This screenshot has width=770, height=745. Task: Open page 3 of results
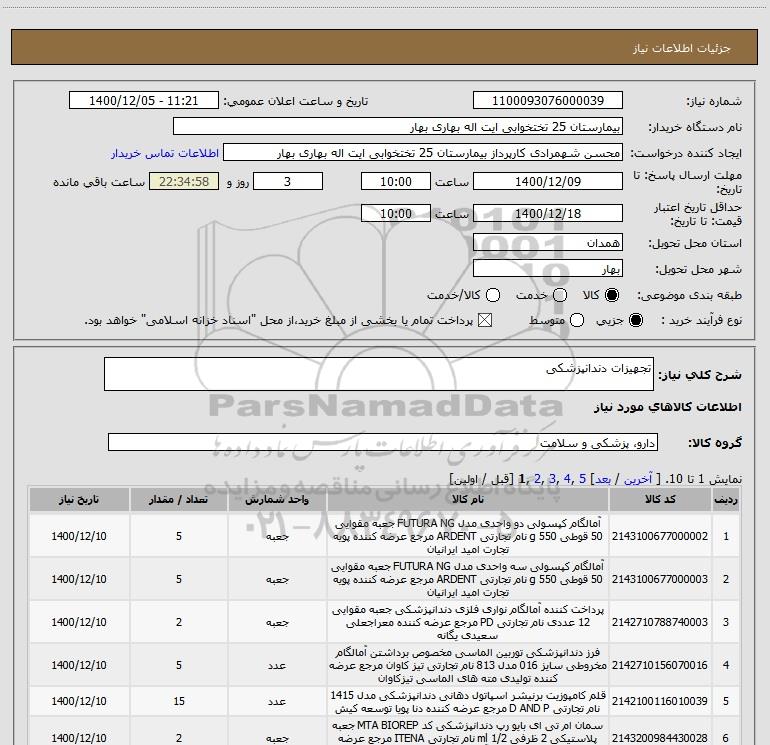[x=552, y=479]
